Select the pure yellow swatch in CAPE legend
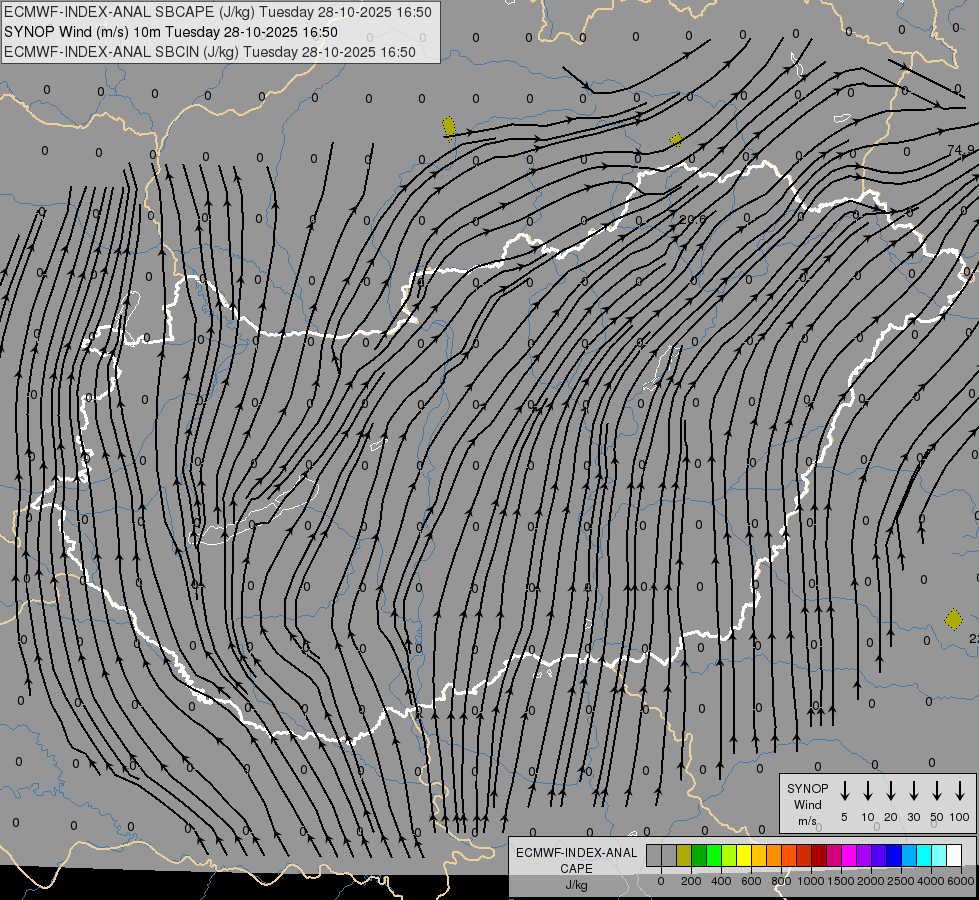 [744, 855]
